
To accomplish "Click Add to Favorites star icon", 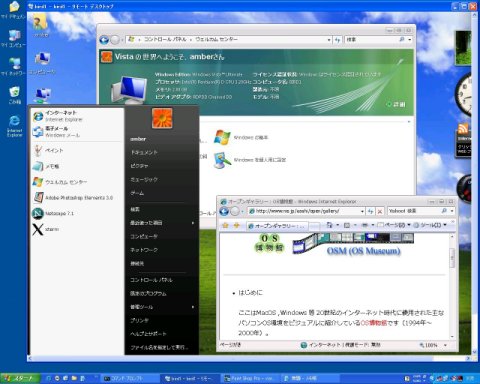I will click(236, 226).
